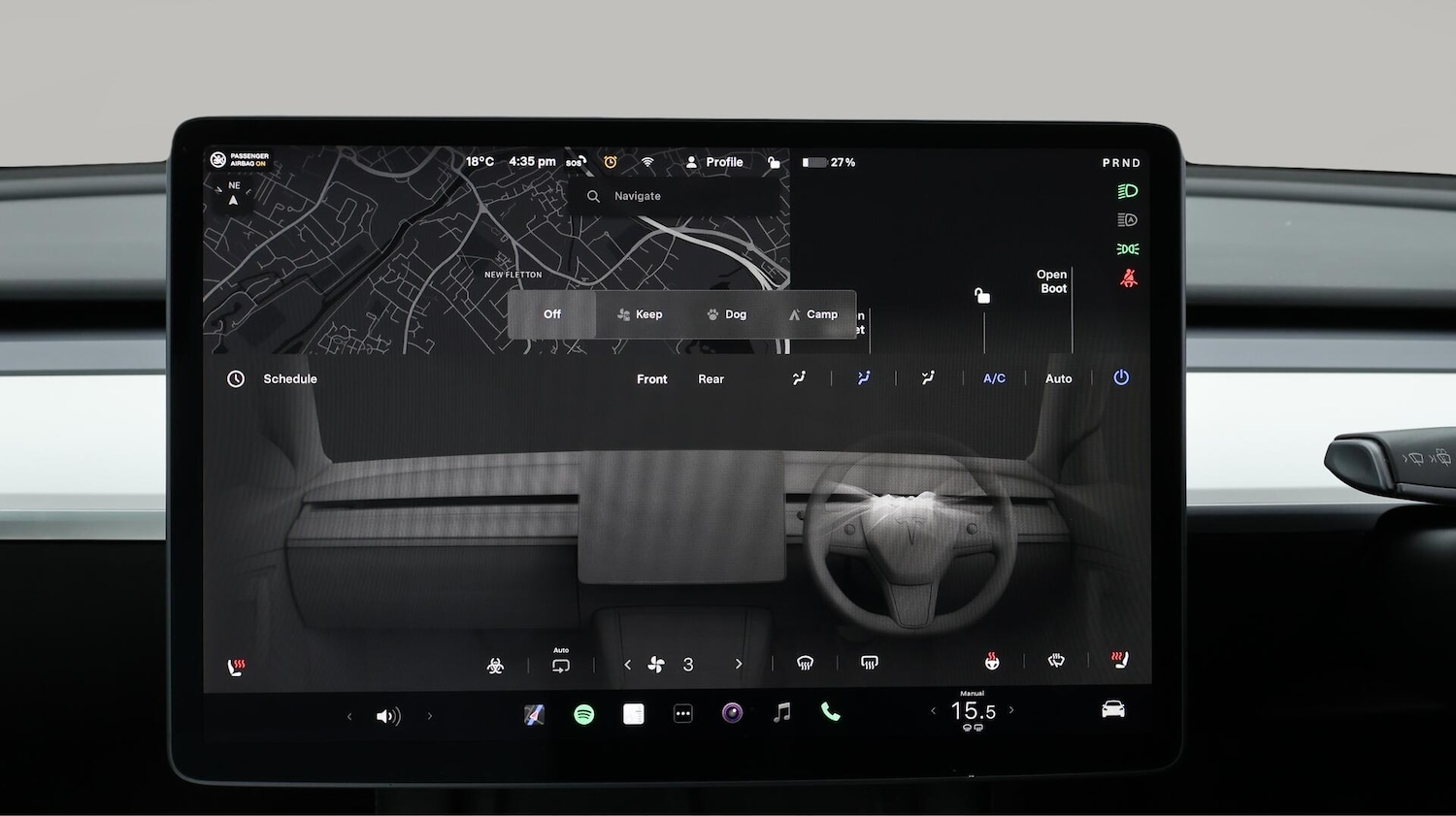The height and width of the screenshot is (816, 1456).
Task: Switch to Rear climate tab
Action: 711,379
